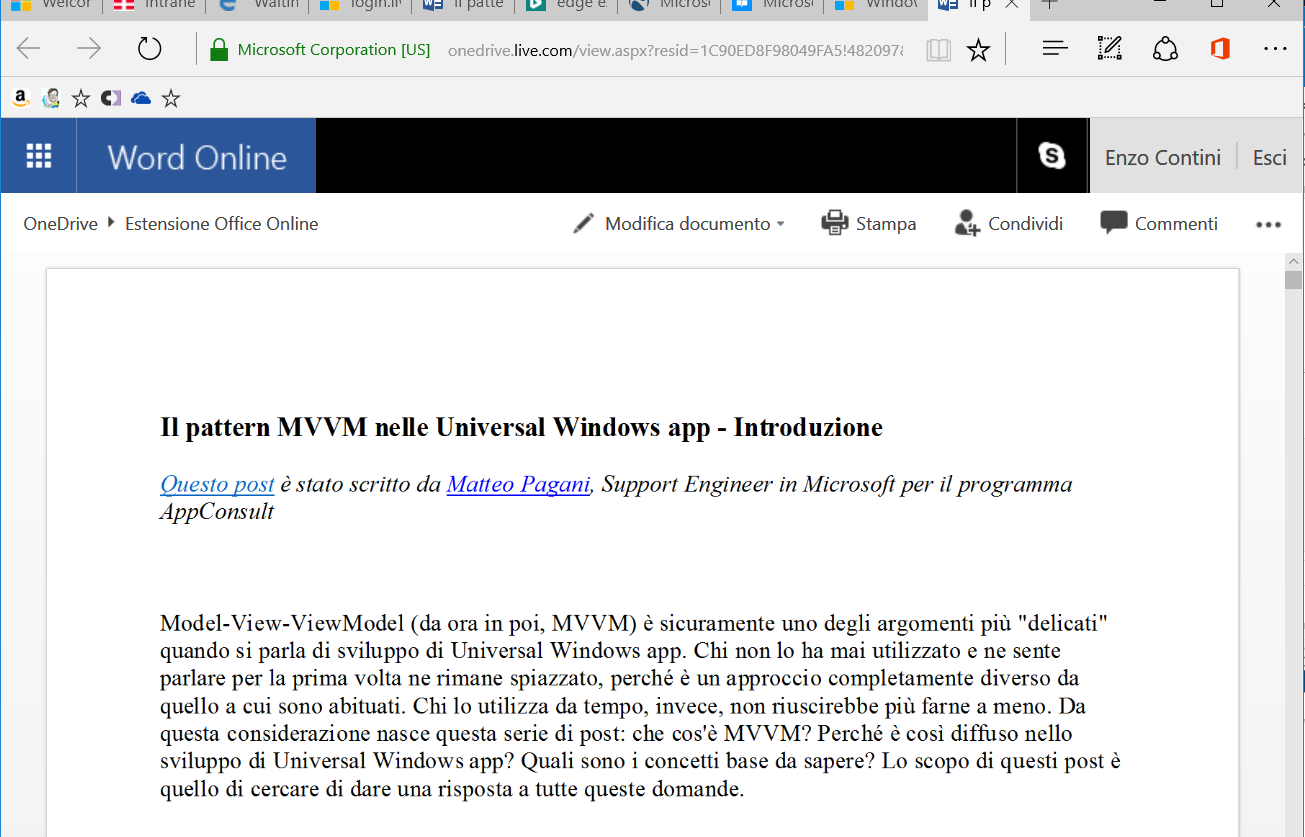Open the Office app launcher grid
The image size is (1305, 837).
click(x=38, y=156)
